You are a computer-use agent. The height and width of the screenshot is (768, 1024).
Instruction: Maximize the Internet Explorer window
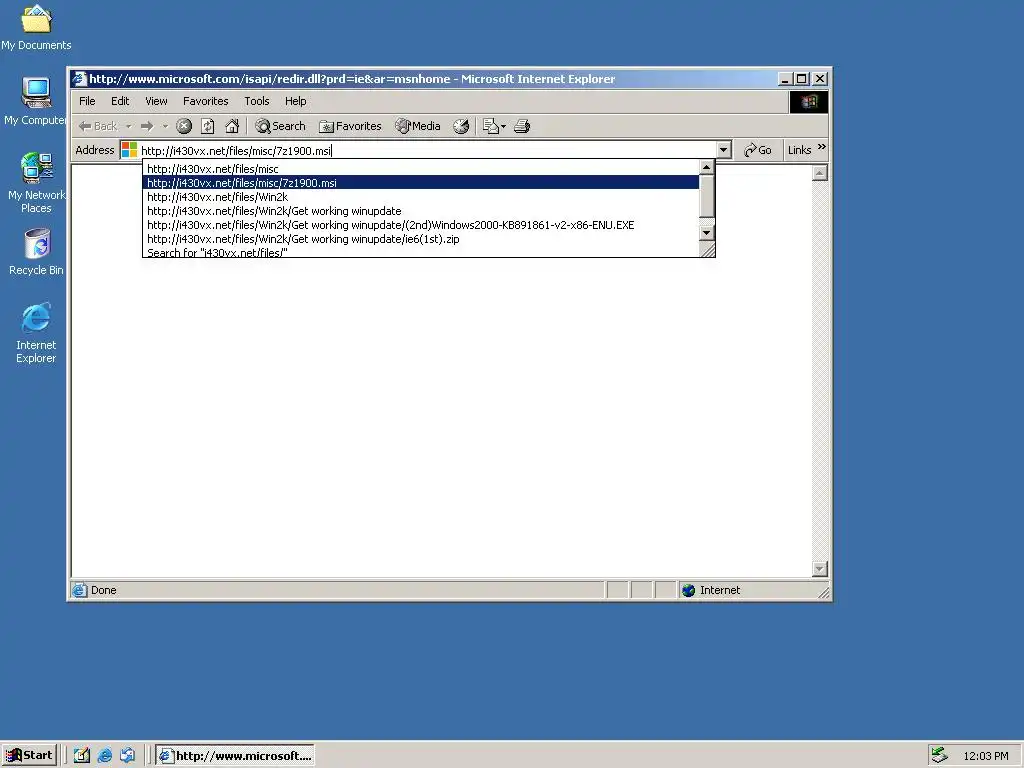tap(802, 79)
